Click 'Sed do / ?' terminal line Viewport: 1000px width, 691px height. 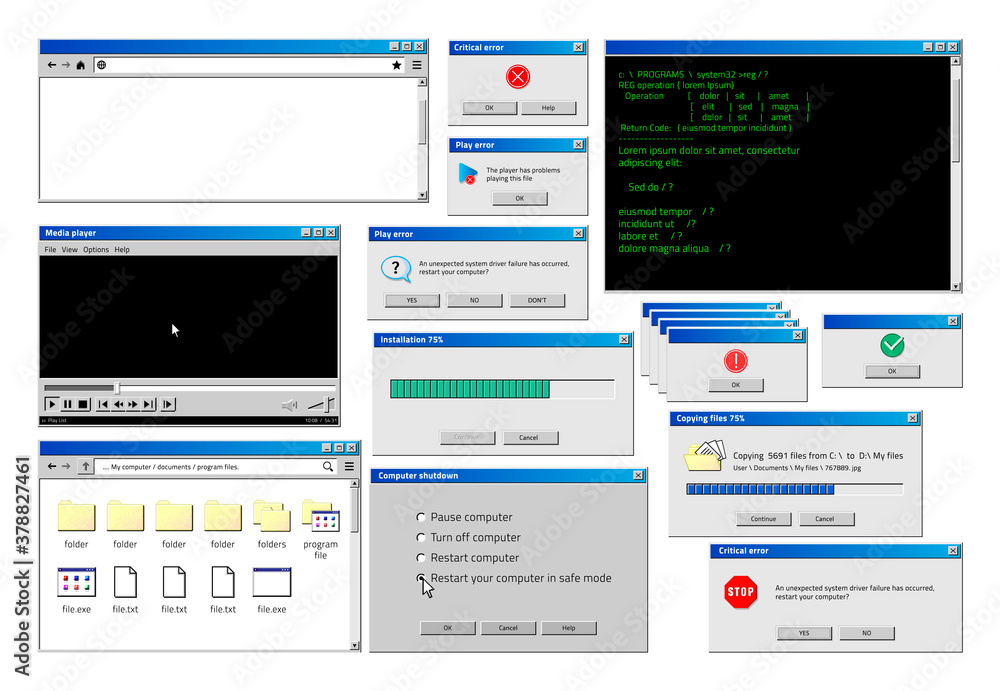651,187
